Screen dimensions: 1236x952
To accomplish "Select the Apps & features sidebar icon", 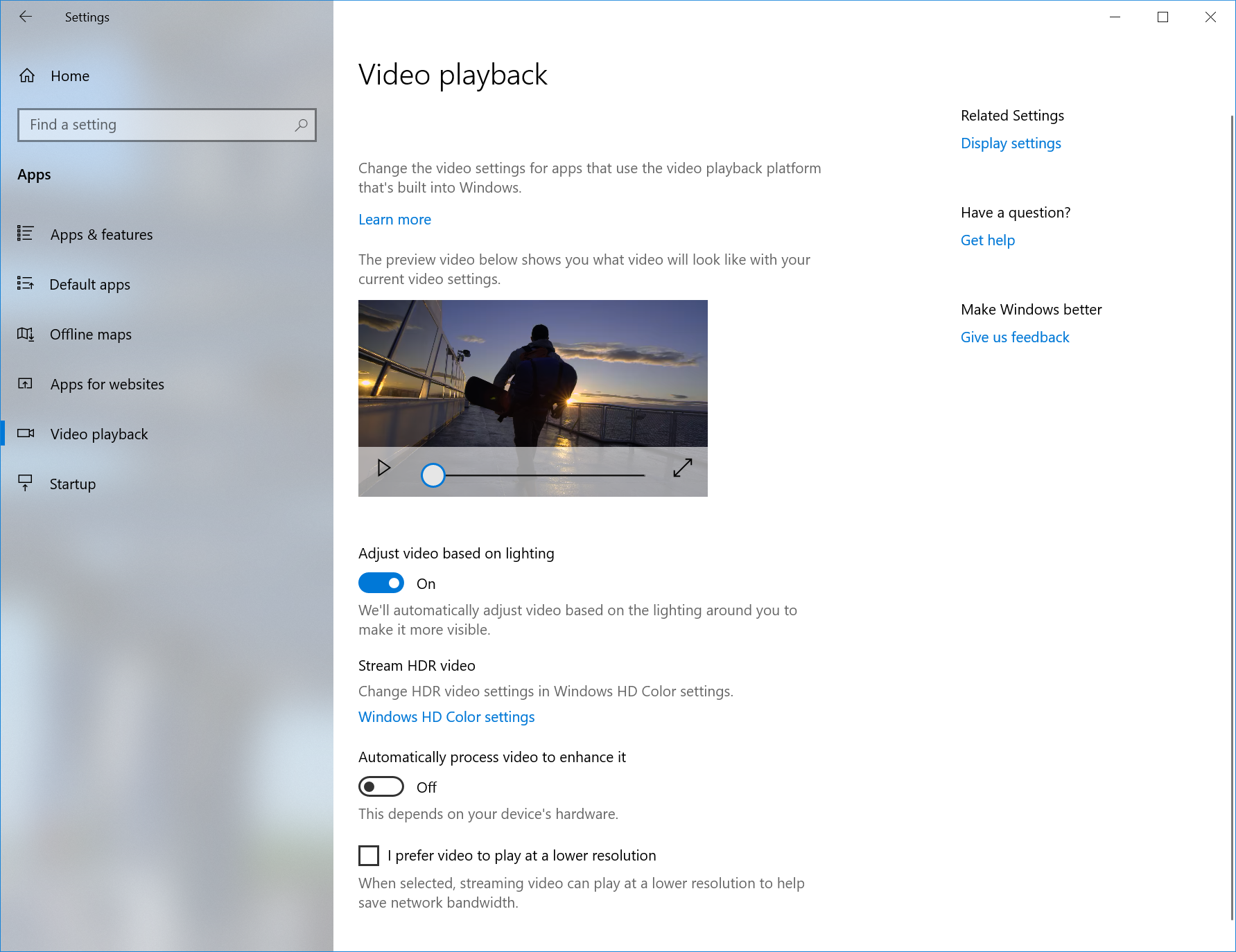I will (x=25, y=234).
